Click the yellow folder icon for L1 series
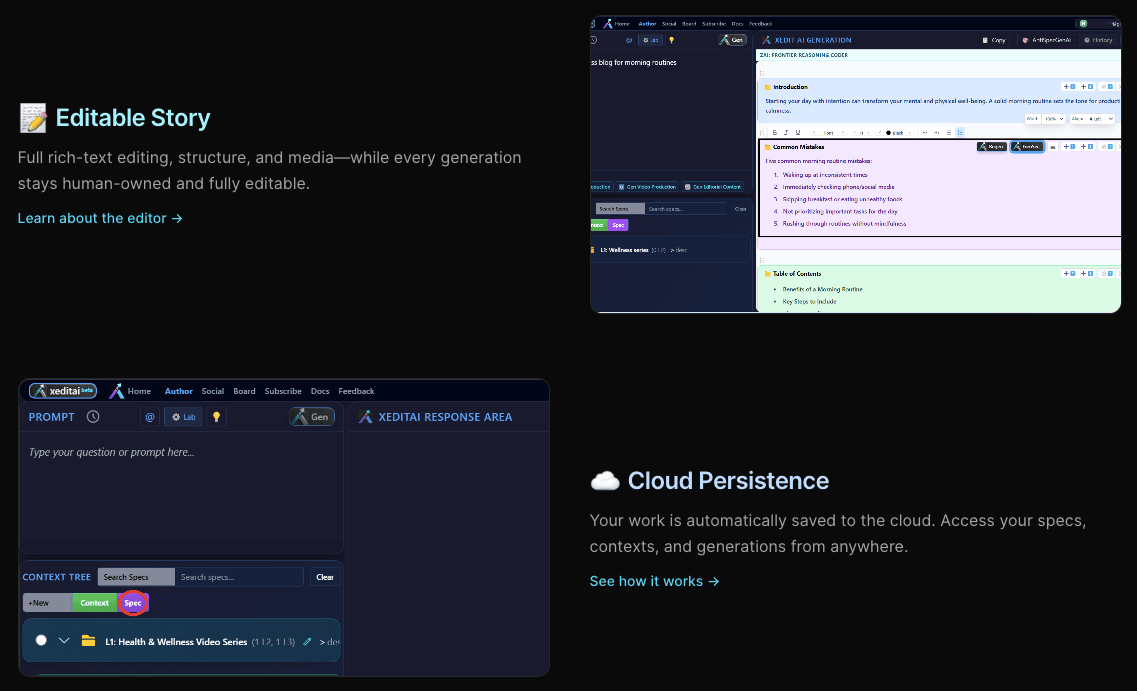The width and height of the screenshot is (1137, 691). pos(88,641)
